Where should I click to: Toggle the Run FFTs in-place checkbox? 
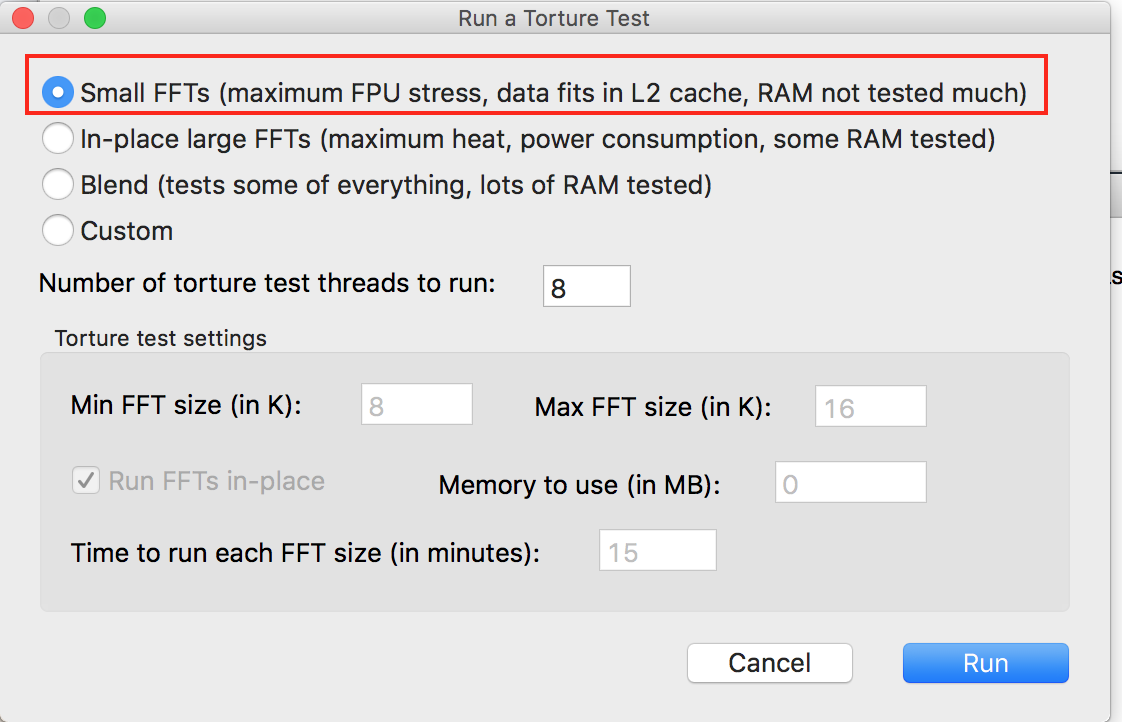coord(86,481)
